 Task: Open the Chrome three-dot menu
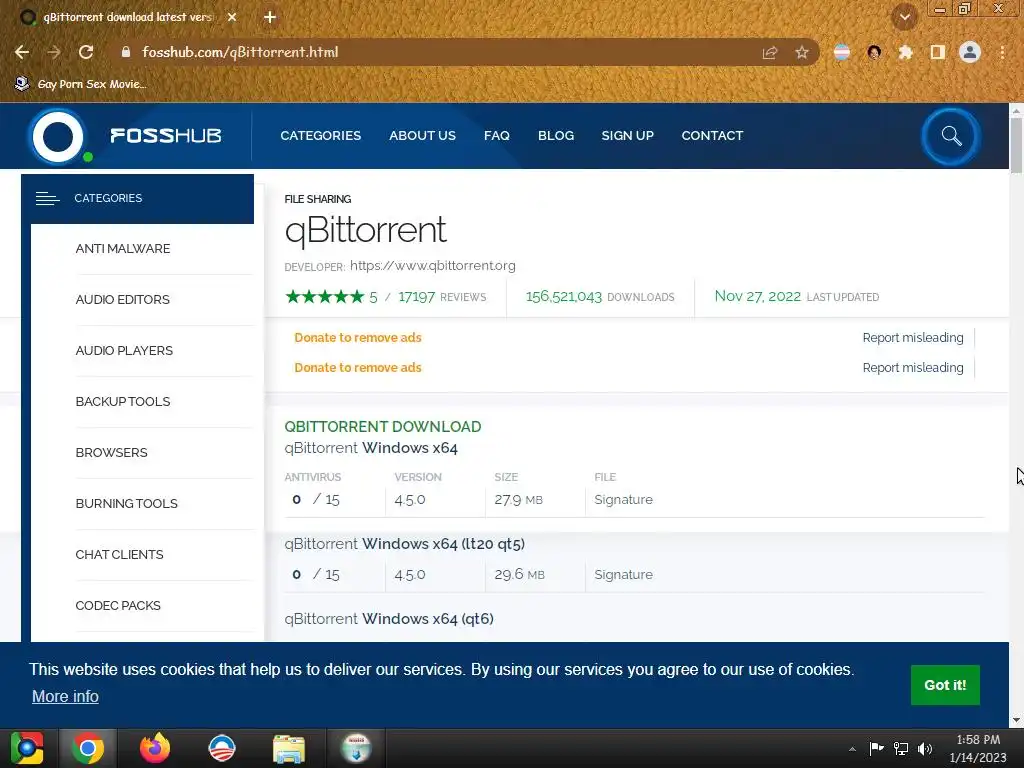pos(1002,52)
